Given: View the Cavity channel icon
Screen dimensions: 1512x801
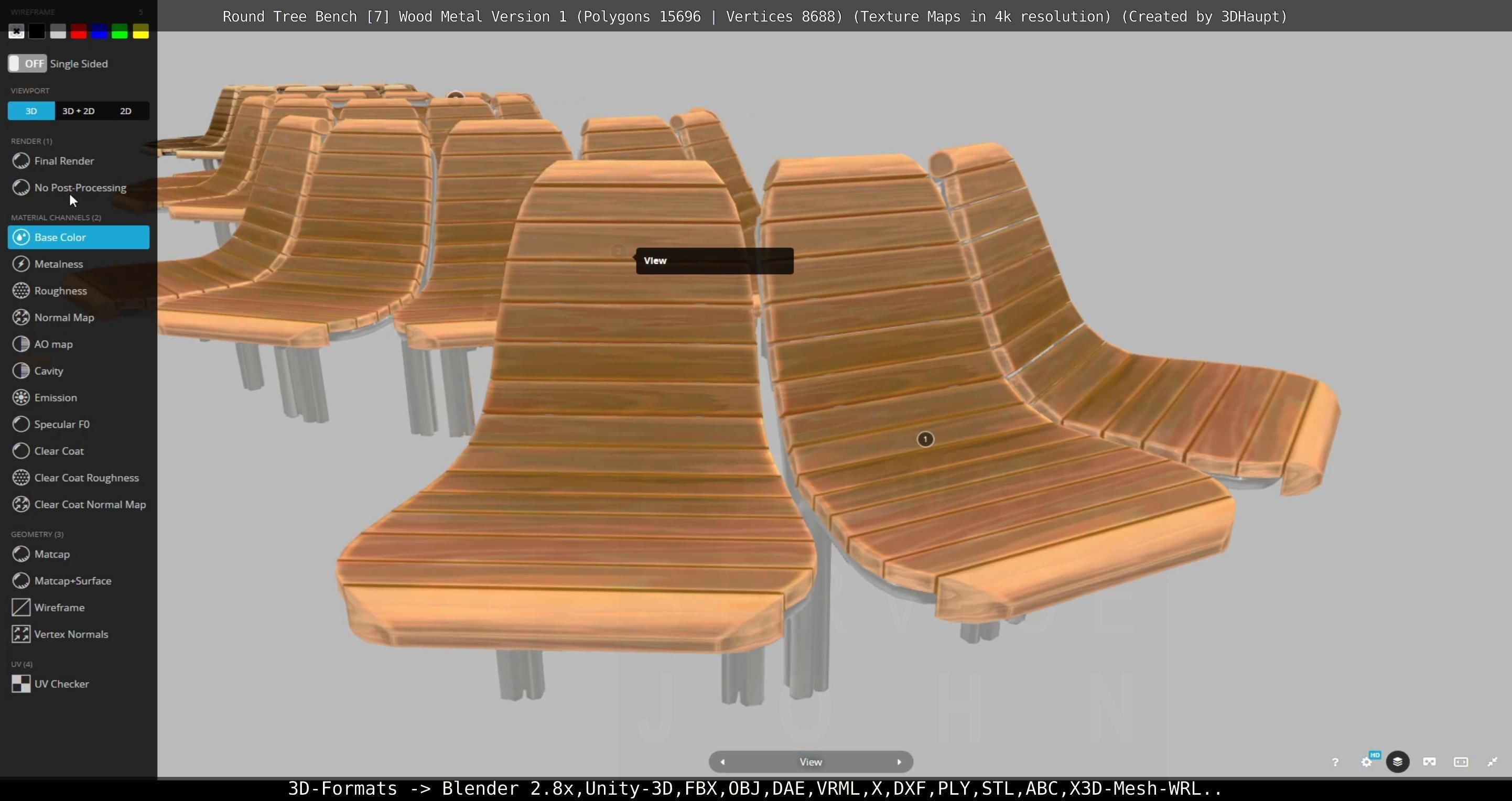Looking at the screenshot, I should 21,371.
